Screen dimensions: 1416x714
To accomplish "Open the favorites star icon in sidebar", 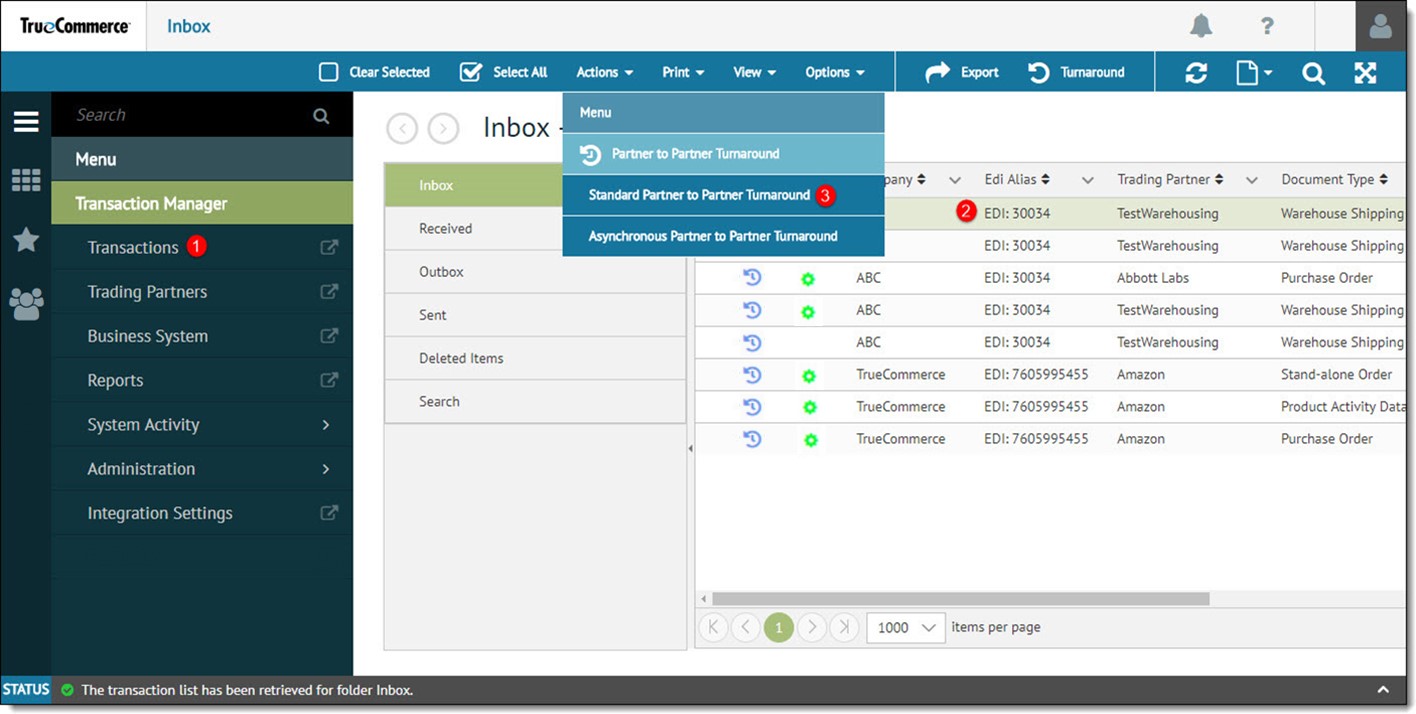I will tap(26, 240).
